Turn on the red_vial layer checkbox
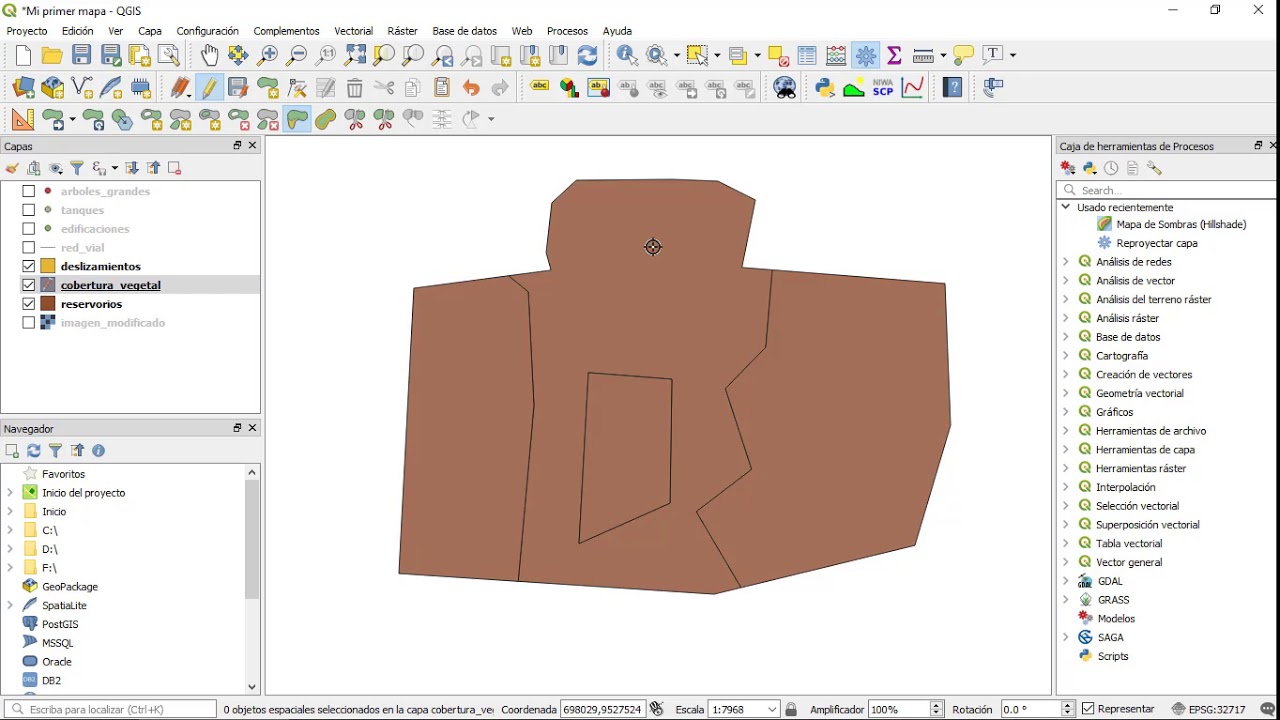This screenshot has width=1280, height=720. 29,248
